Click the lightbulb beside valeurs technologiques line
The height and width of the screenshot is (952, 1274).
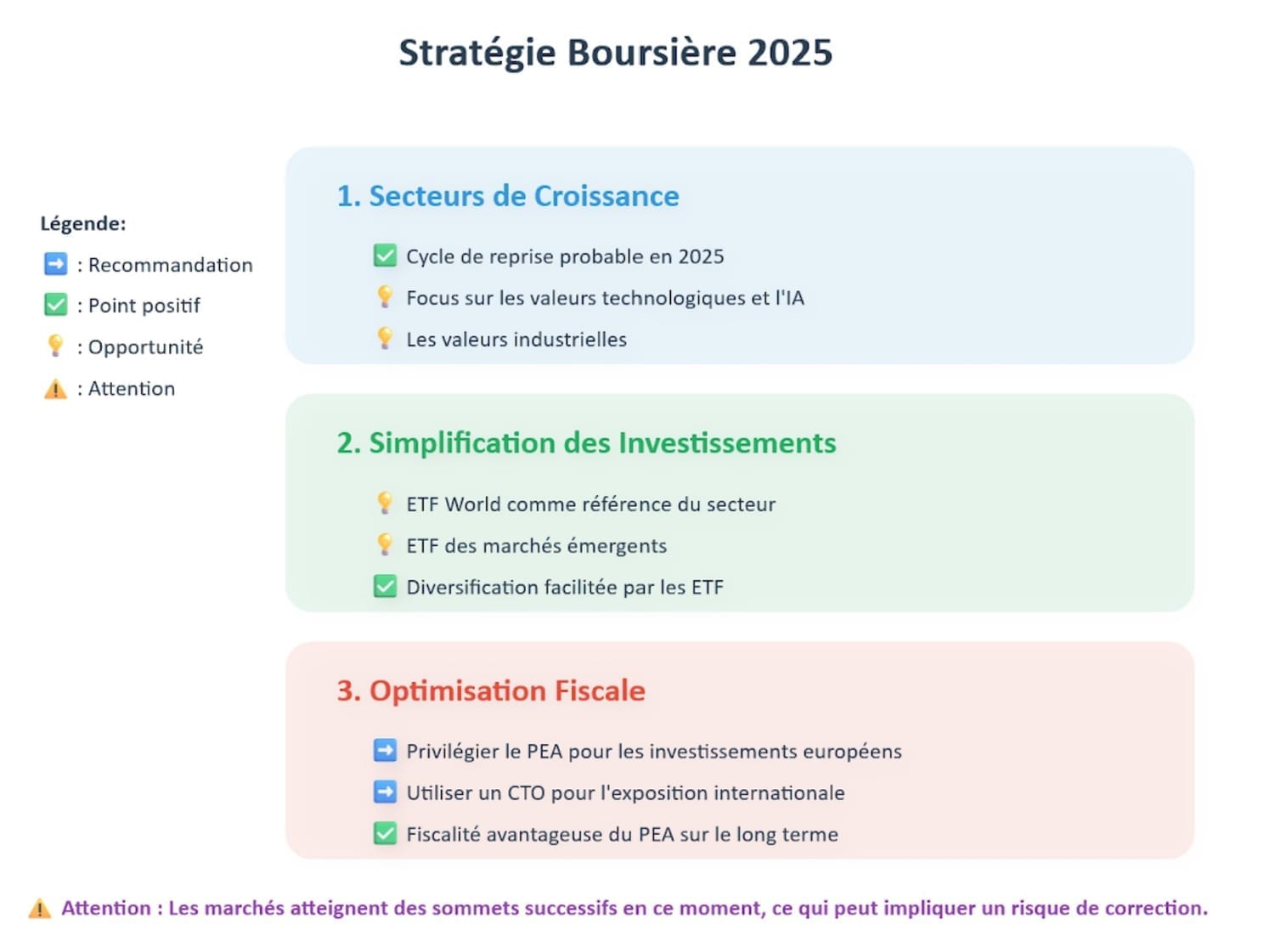click(385, 296)
